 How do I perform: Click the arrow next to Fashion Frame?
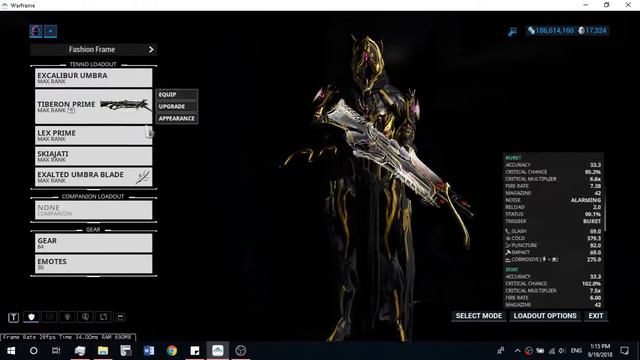151,49
